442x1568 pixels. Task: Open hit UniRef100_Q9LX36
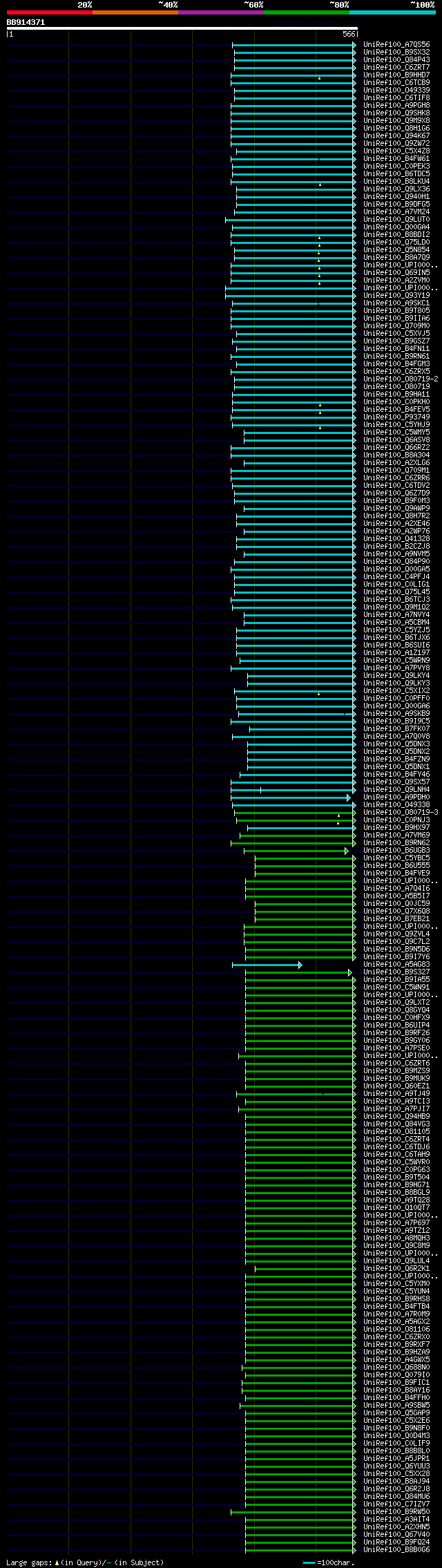(x=396, y=189)
